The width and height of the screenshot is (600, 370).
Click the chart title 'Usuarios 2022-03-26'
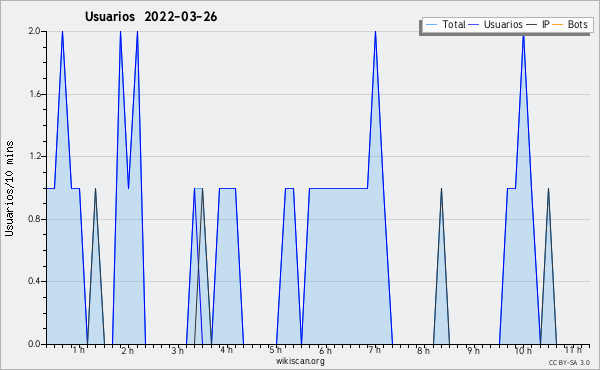point(151,17)
